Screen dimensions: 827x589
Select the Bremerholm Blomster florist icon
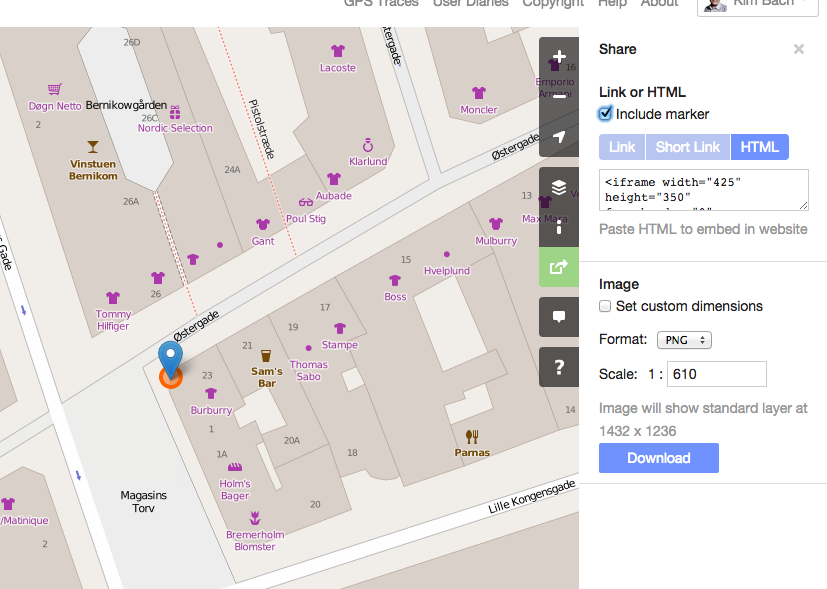tap(255, 518)
